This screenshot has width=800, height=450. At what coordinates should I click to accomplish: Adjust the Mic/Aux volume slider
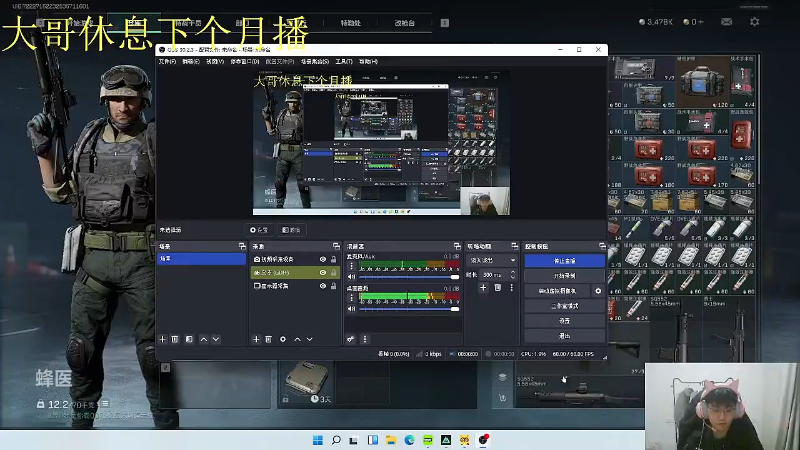[409, 277]
